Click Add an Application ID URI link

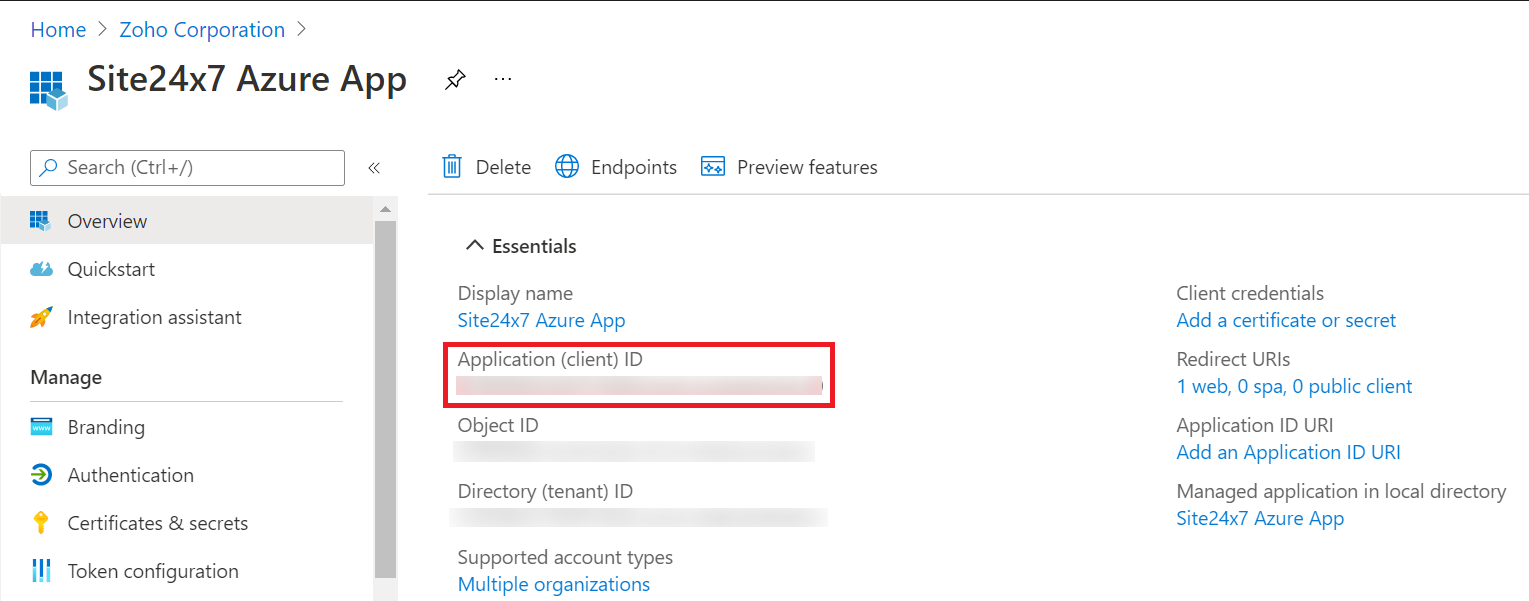[x=1288, y=452]
